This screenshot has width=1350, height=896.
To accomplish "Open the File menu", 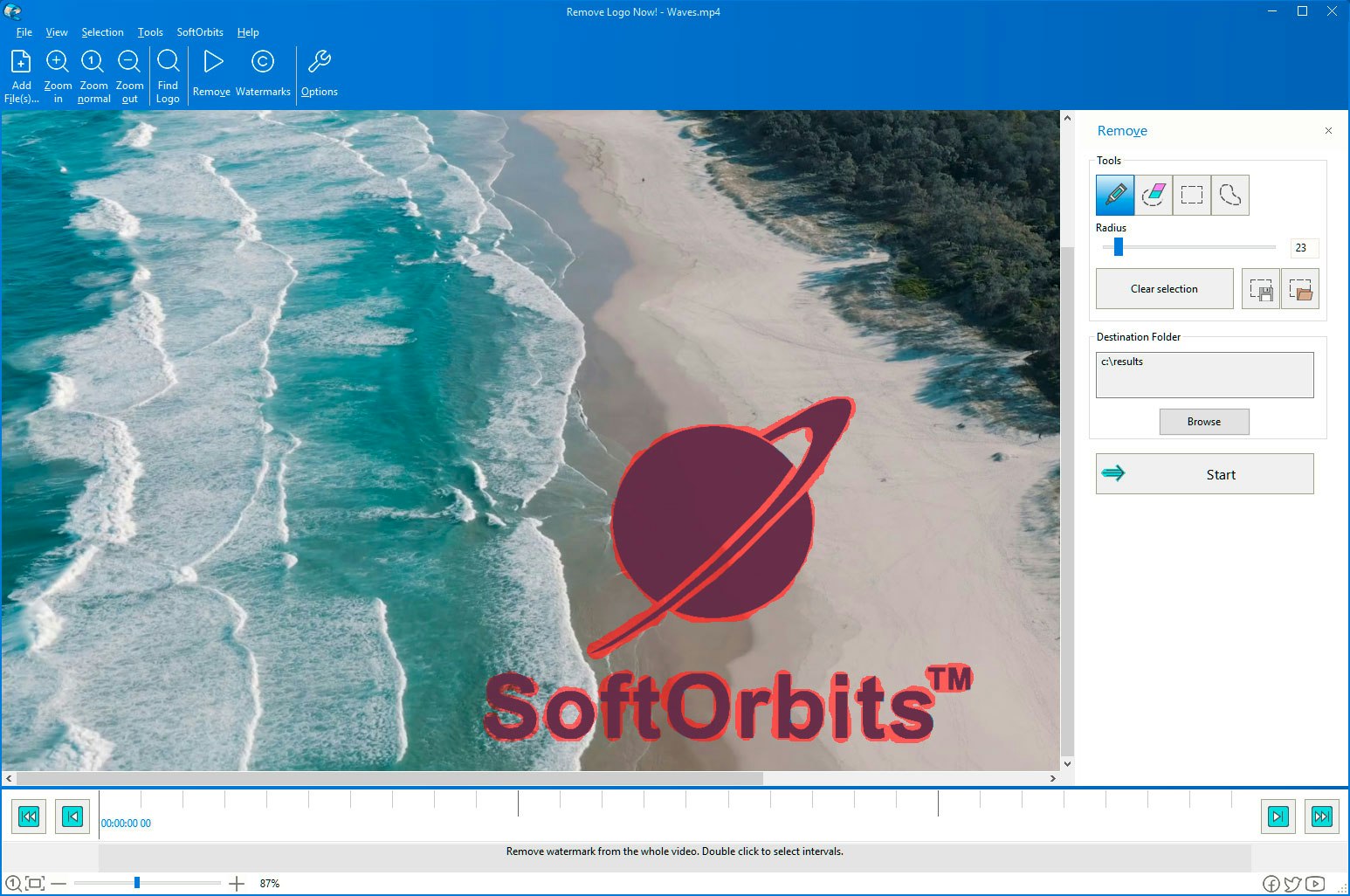I will click(24, 32).
